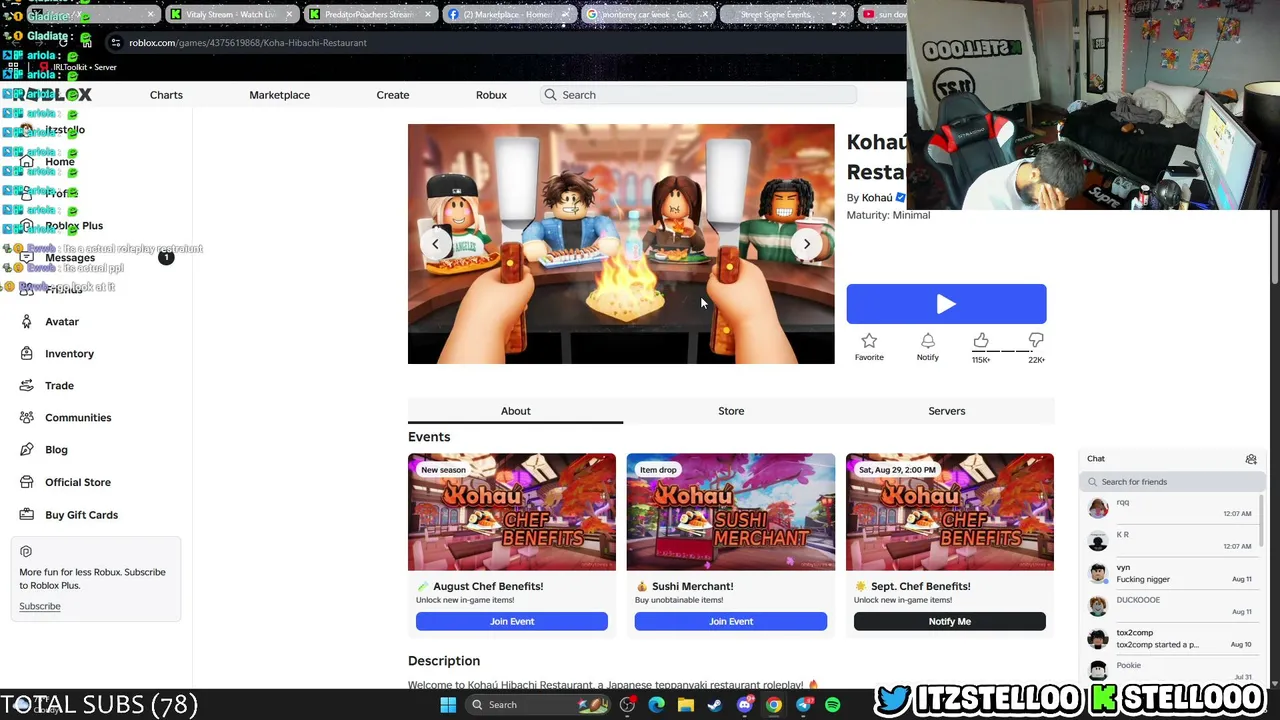Open the Avatar icon in the sidebar
Screen dimensions: 1280x720
click(27, 321)
